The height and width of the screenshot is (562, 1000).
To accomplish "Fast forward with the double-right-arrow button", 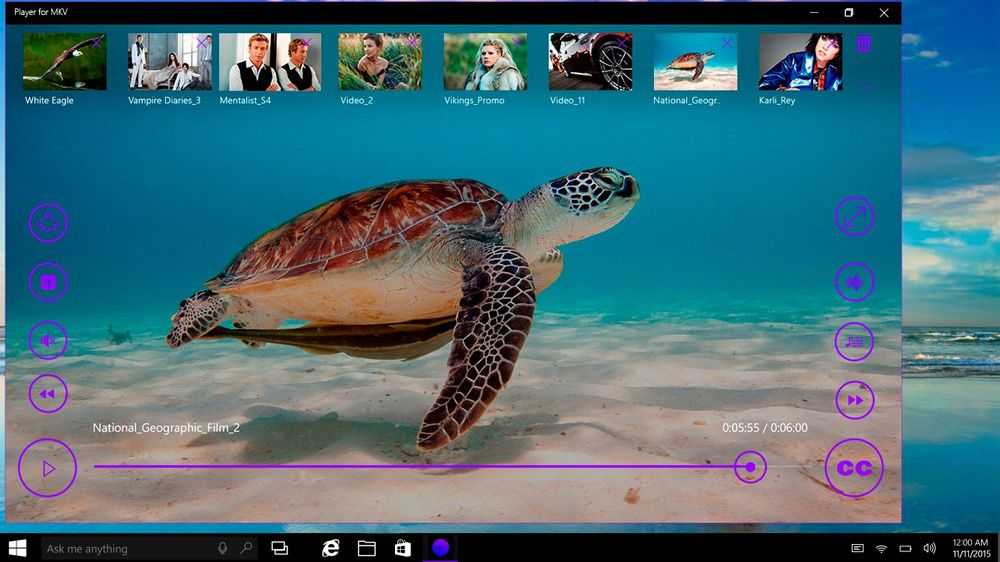I will pyautogui.click(x=855, y=400).
